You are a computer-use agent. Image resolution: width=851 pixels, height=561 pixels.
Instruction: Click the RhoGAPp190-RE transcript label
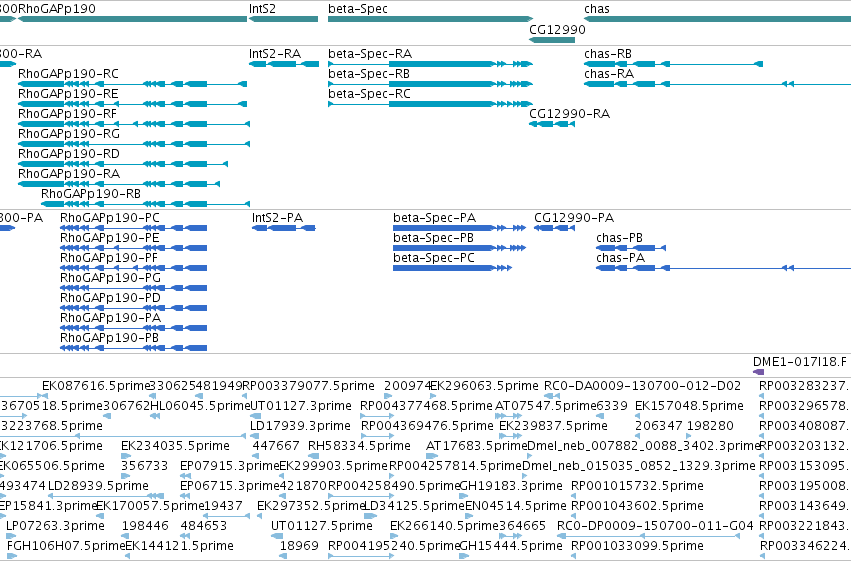[68, 94]
